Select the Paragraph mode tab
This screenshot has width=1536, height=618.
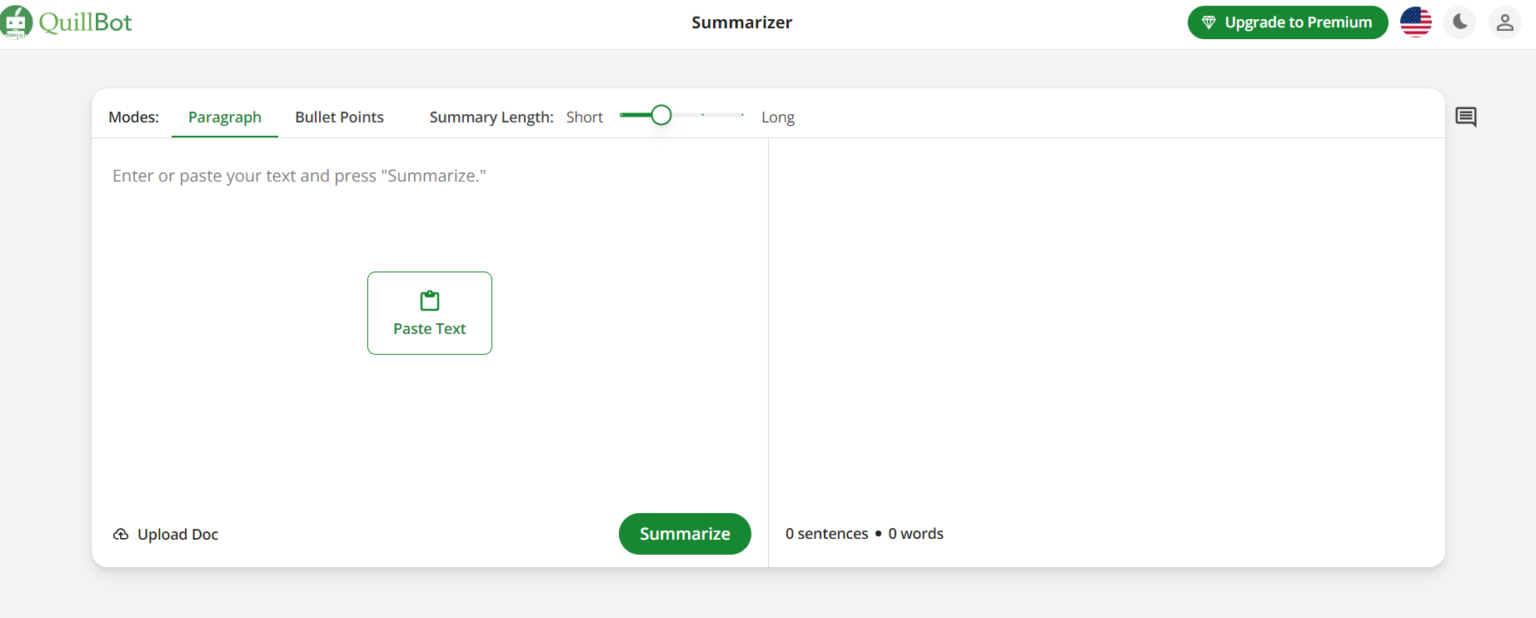[224, 117]
